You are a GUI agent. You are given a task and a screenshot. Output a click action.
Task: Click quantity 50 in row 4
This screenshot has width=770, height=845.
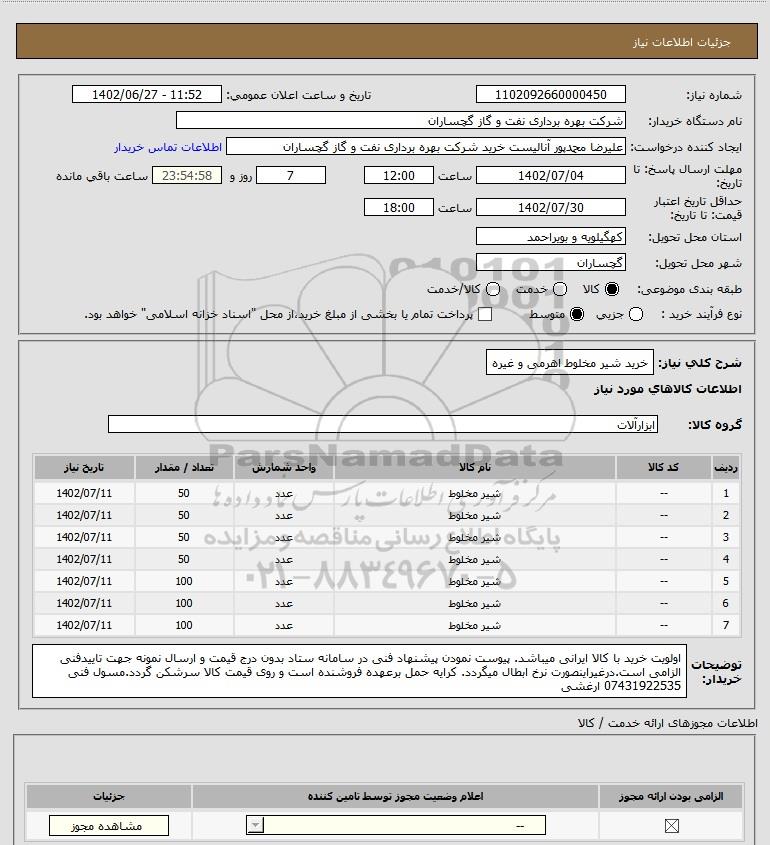184,559
